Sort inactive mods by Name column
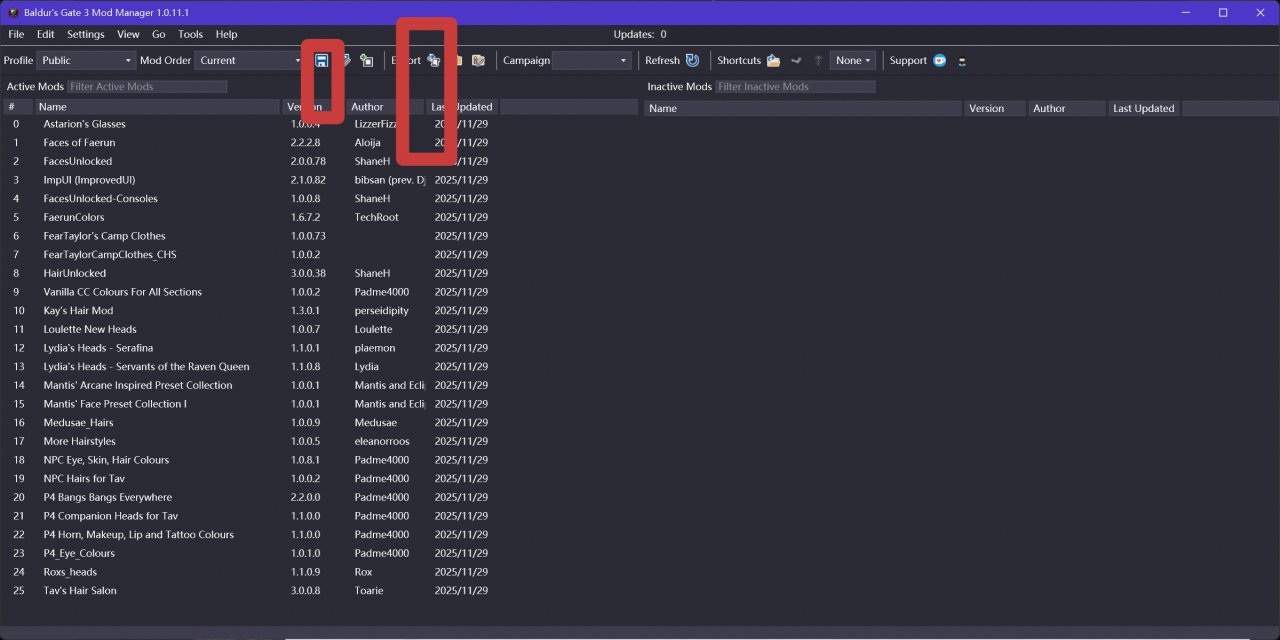1280x640 pixels. click(x=803, y=108)
